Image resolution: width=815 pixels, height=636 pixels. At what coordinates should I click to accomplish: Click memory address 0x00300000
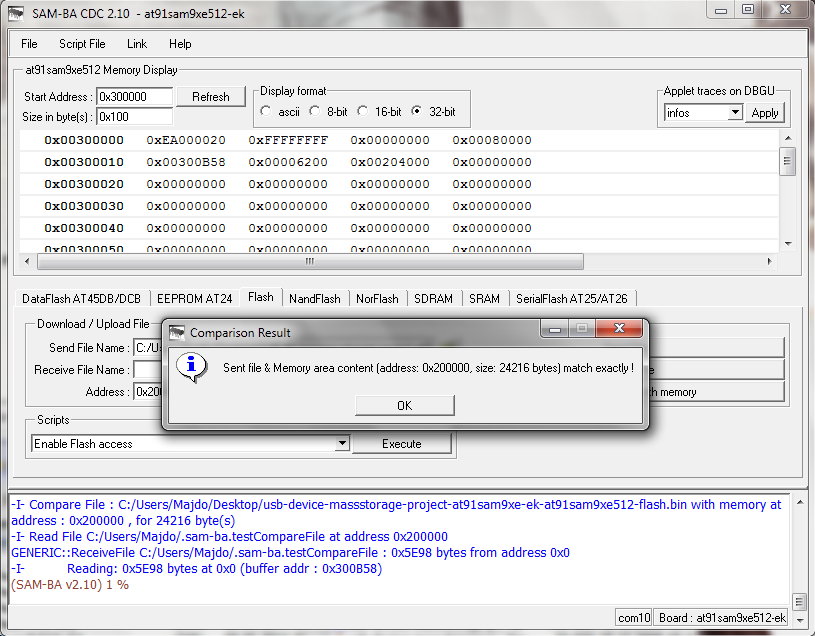coord(84,140)
